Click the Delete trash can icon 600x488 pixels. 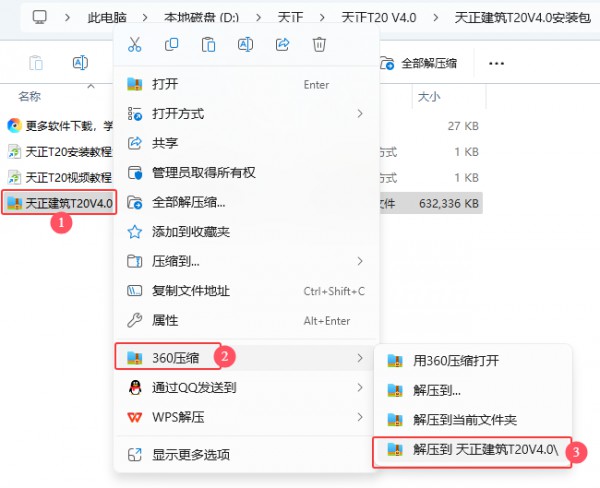pos(319,44)
